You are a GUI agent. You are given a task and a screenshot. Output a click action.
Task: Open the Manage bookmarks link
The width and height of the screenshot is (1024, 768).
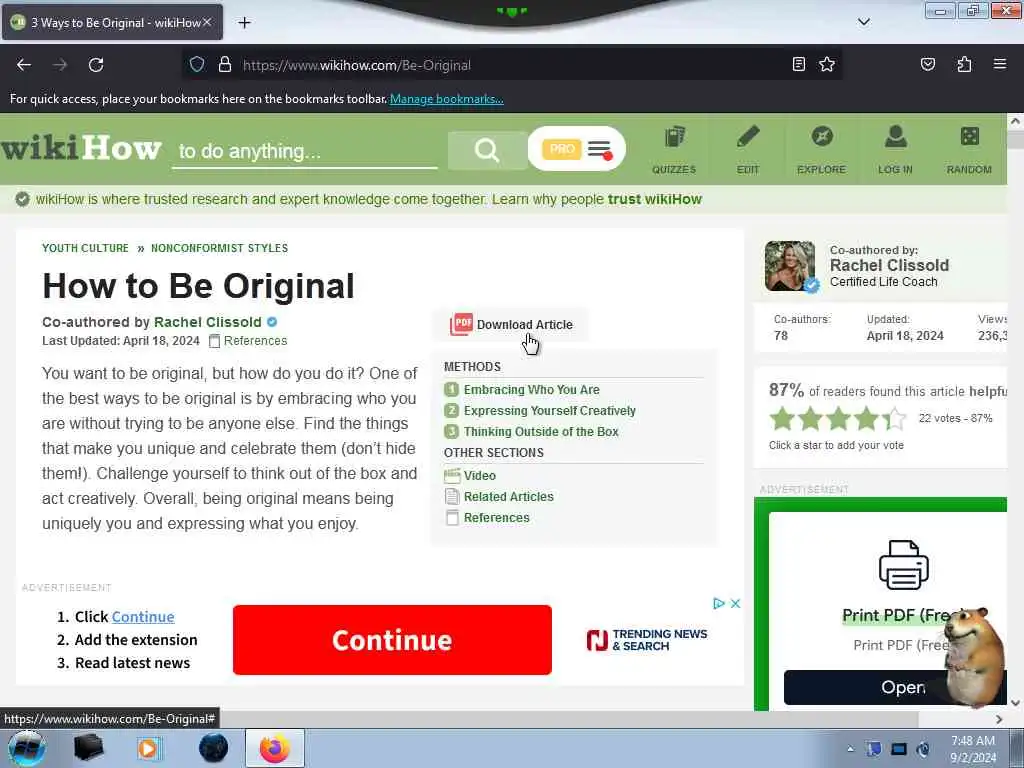tap(447, 99)
